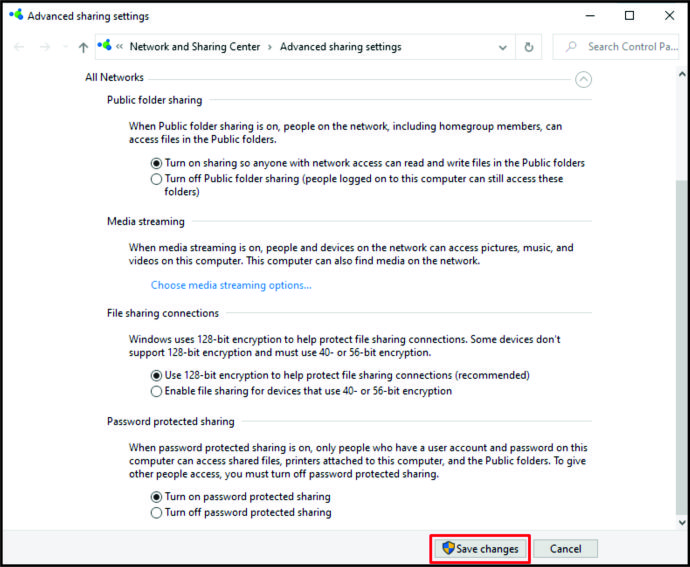Open the recent locations dropdown beside Forward
The width and height of the screenshot is (690, 567).
pyautogui.click(x=65, y=47)
